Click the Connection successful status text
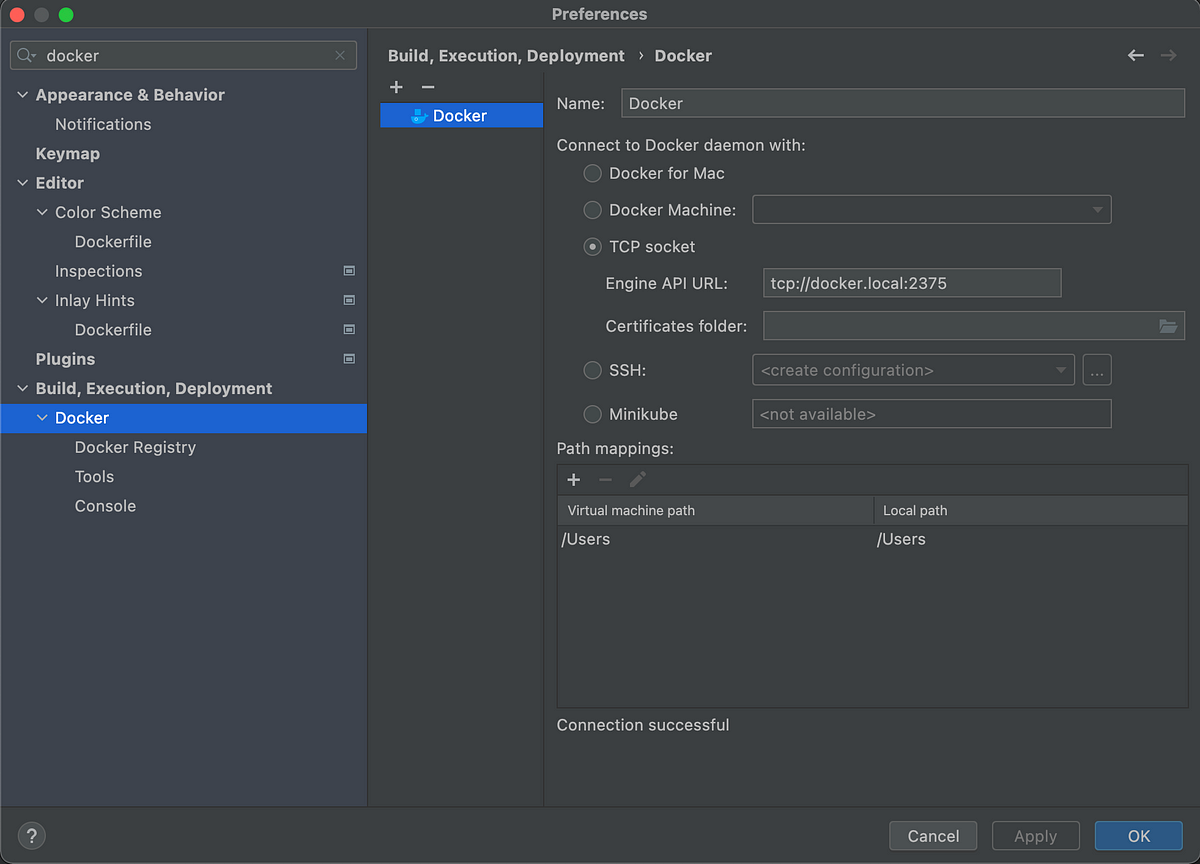The height and width of the screenshot is (864, 1200). pos(643,725)
